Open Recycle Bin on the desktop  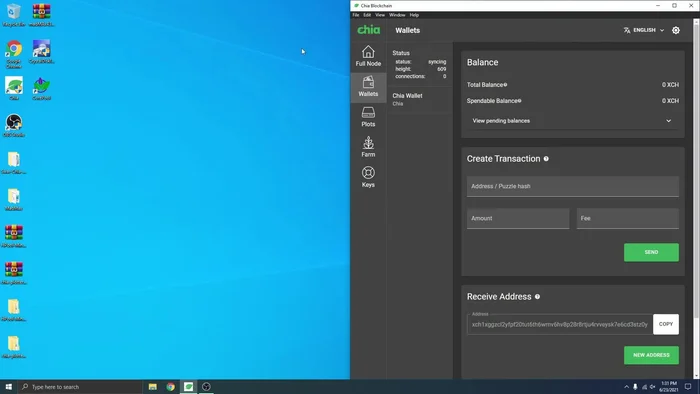(14, 15)
